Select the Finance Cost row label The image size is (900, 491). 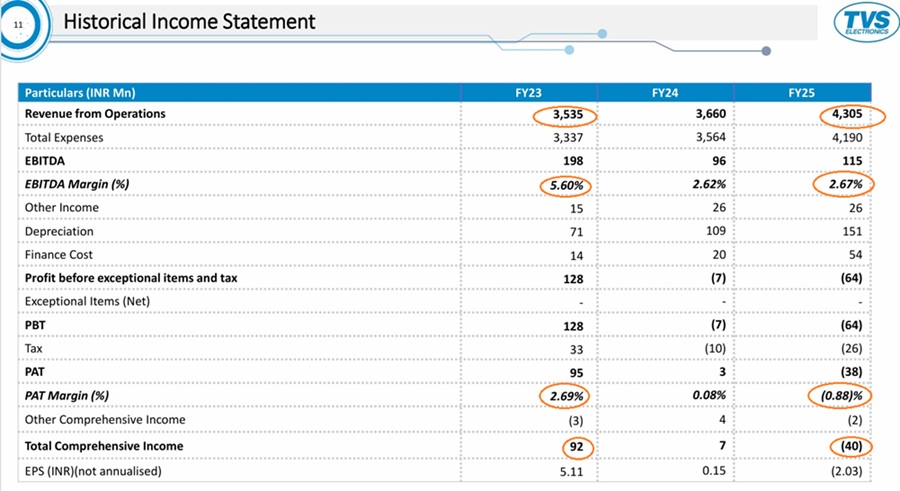click(58, 254)
